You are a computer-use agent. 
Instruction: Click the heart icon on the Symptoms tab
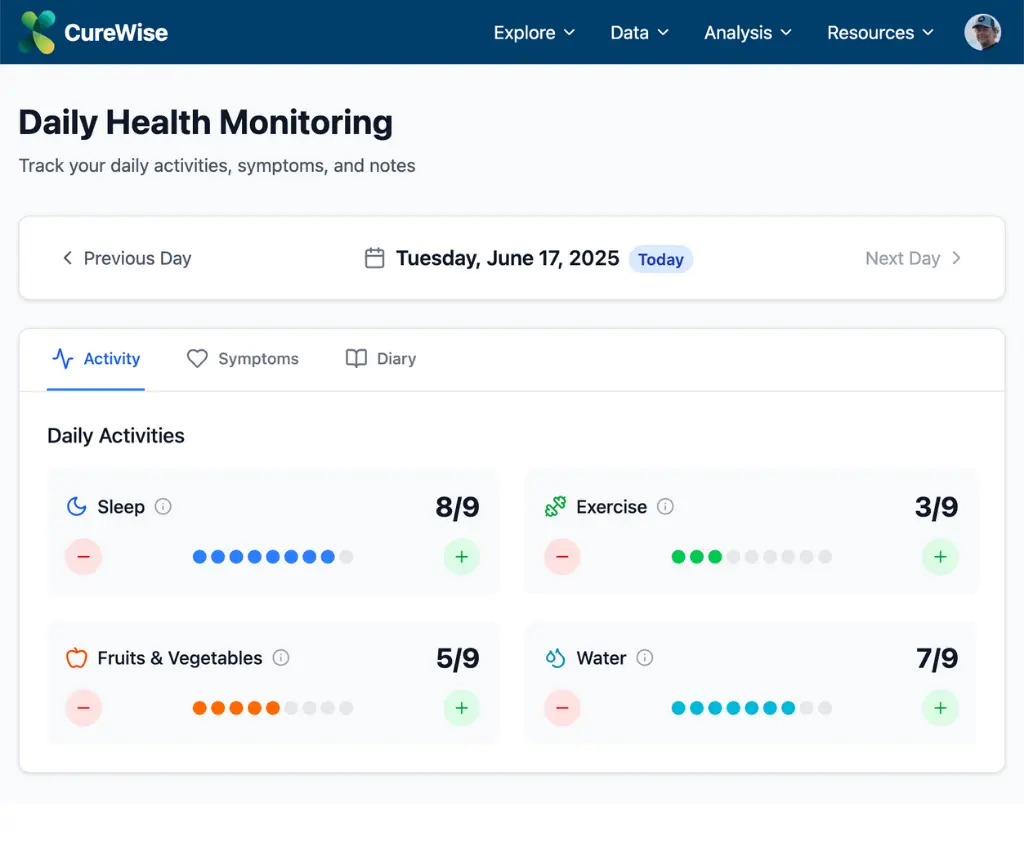[x=197, y=358]
